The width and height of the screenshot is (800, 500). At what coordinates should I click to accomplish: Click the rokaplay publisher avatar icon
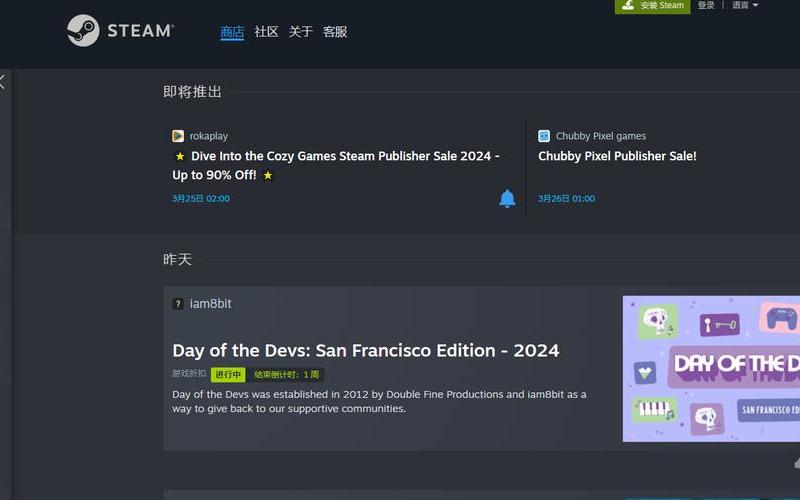[x=178, y=136]
